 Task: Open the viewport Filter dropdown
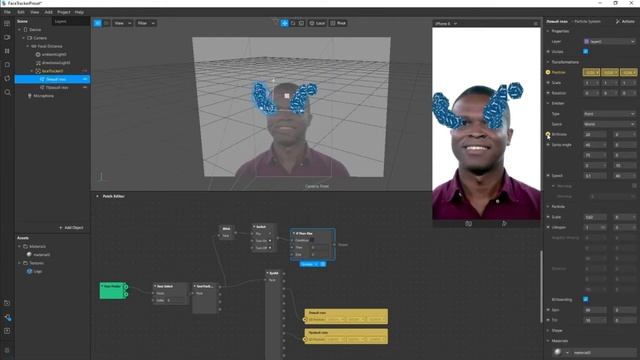[146, 23]
